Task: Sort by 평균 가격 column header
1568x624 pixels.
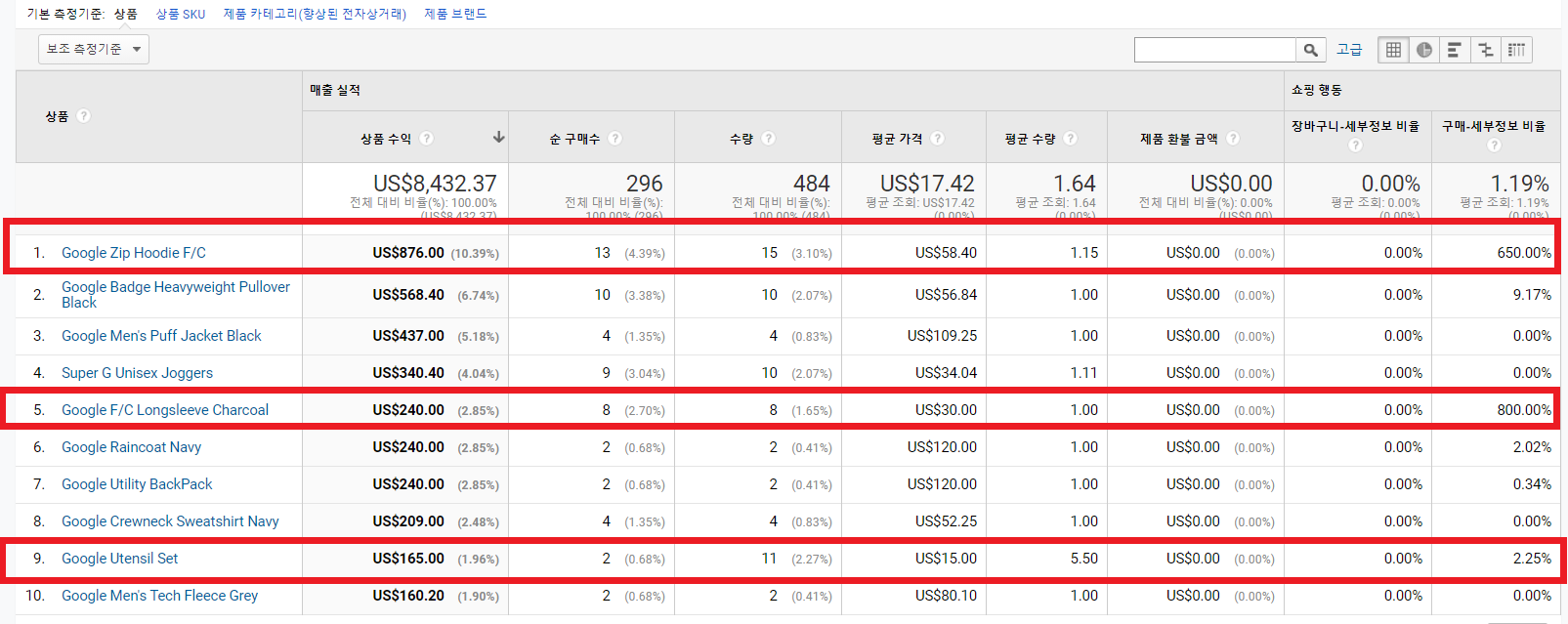Action: tap(897, 139)
